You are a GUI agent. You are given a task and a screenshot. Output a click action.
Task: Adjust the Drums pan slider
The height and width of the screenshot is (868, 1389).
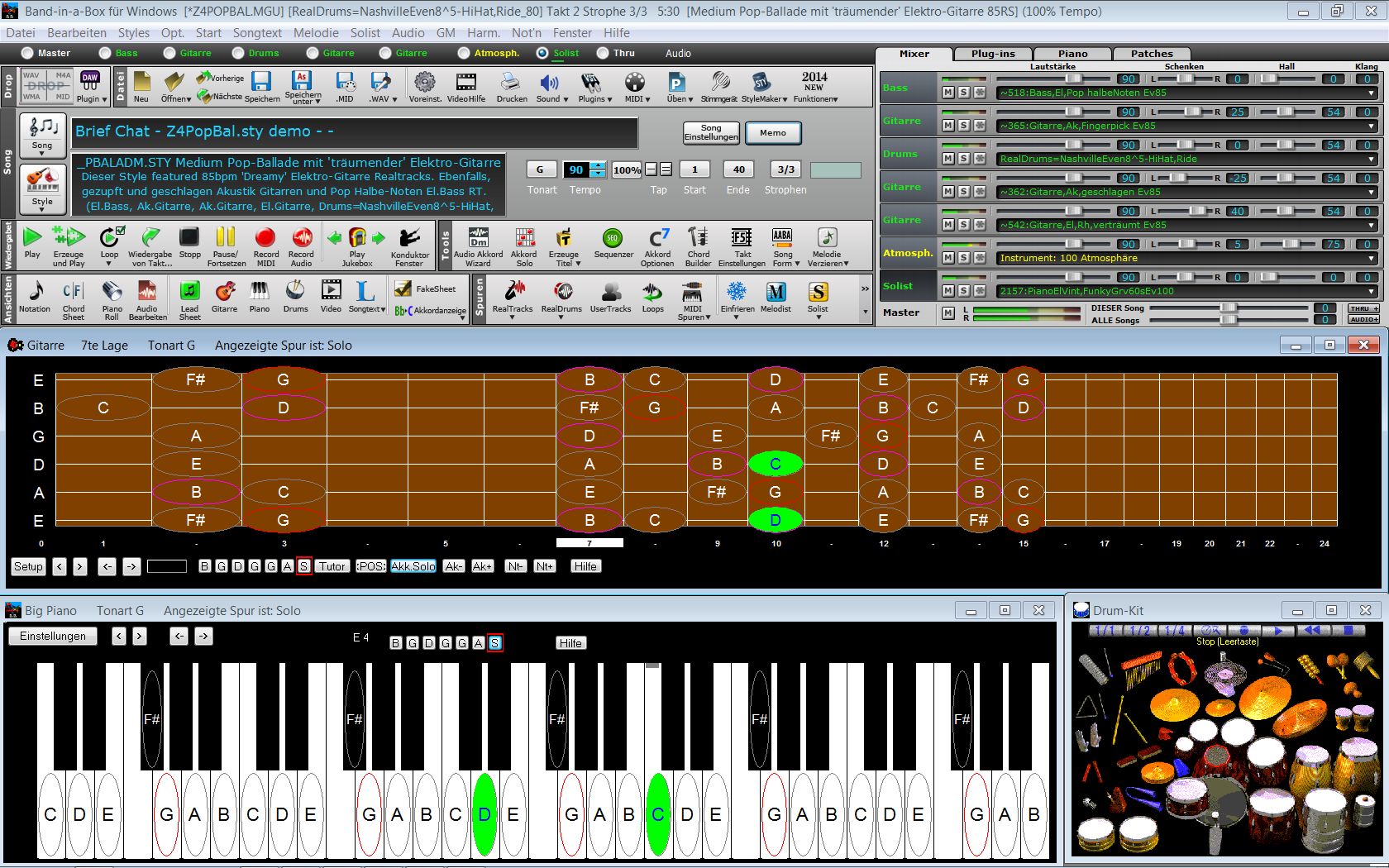[x=1186, y=145]
